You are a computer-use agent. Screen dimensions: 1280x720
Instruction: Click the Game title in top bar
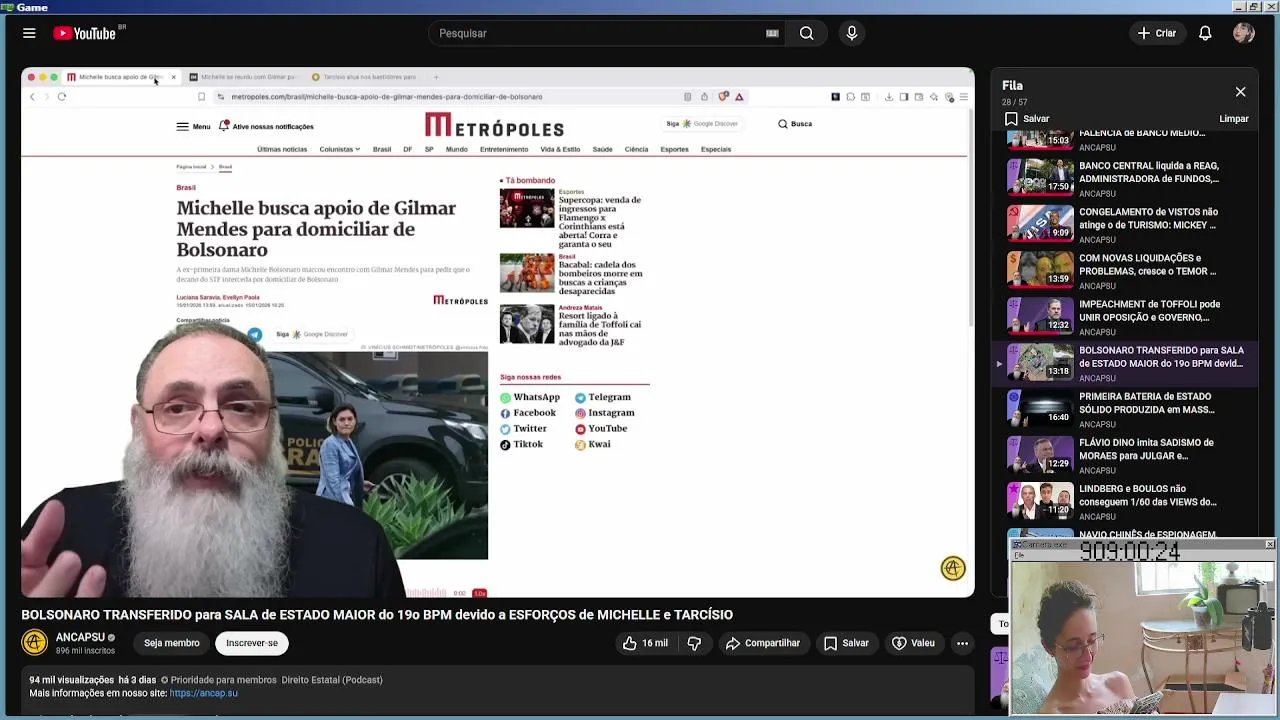32,7
